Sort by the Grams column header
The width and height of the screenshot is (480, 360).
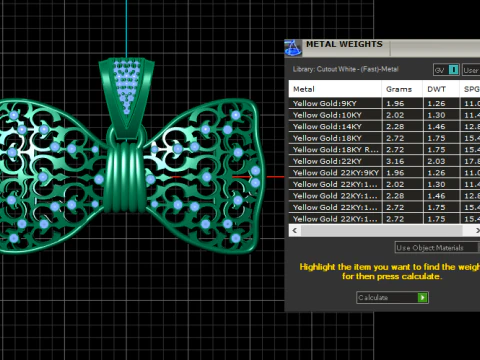402,89
